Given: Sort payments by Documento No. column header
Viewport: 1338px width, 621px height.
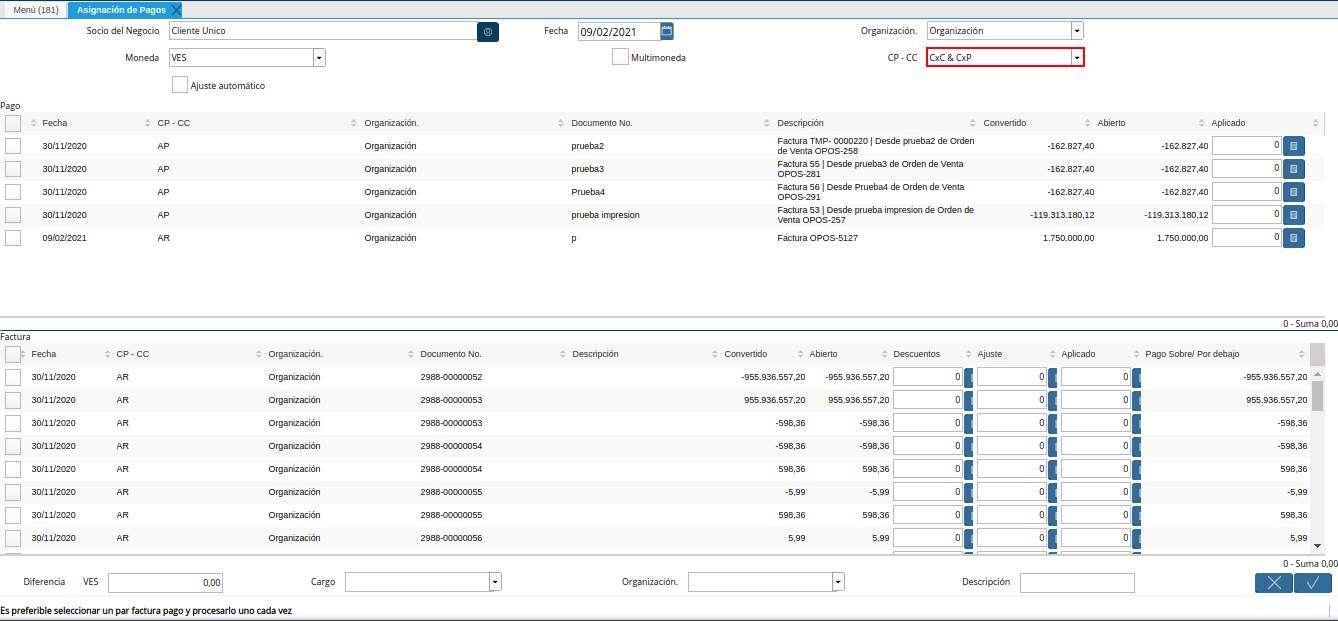Looking at the screenshot, I should coord(602,123).
